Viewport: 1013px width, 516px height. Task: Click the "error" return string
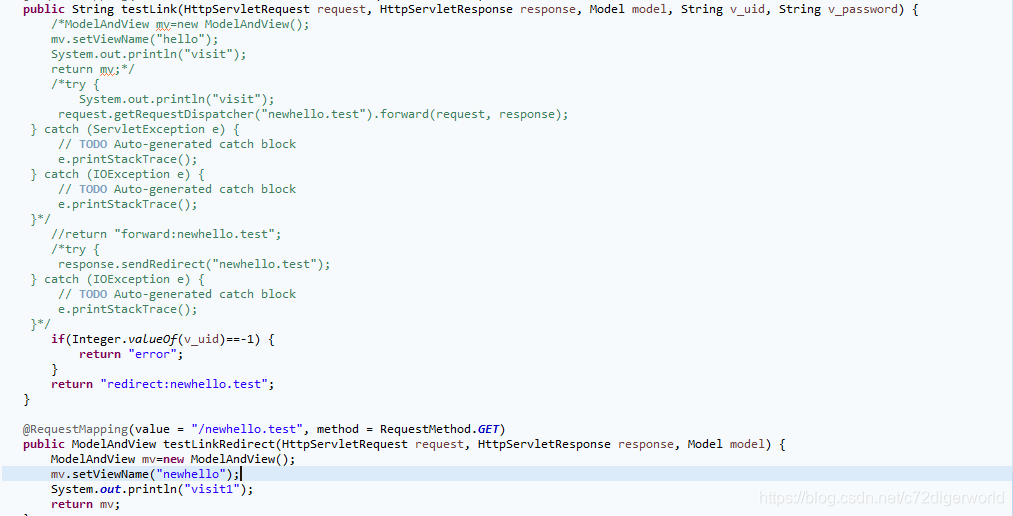coord(152,355)
